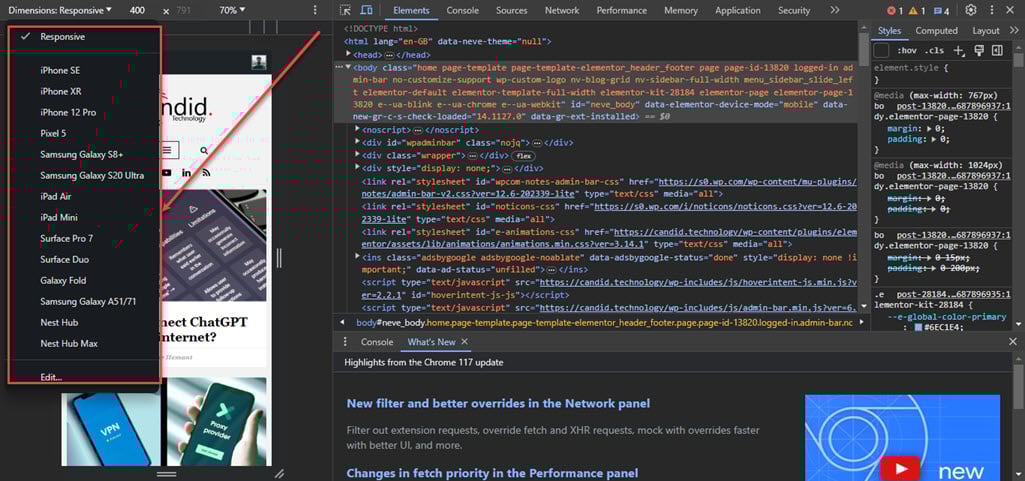Viewport: 1025px width, 481px height.
Task: Expand the head element node
Action: tap(348, 55)
